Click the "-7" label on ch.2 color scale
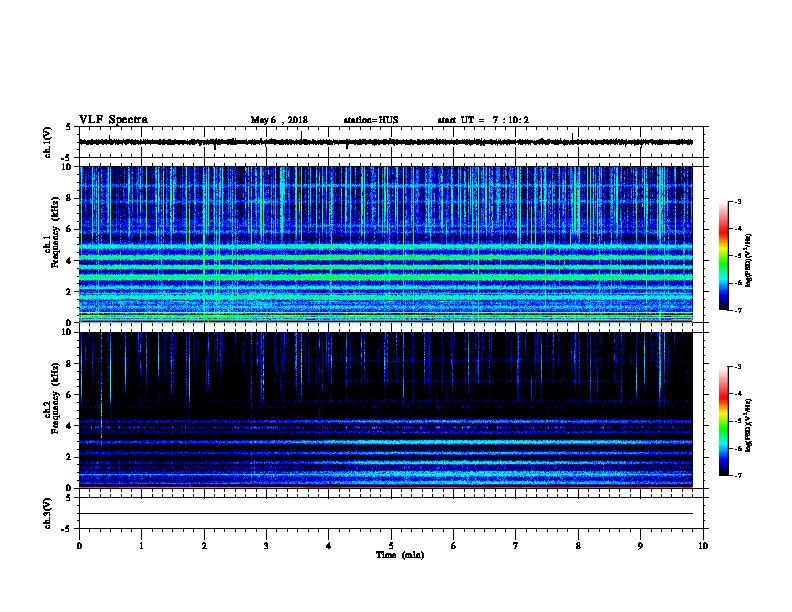This screenshot has width=792, height=612. [x=737, y=476]
